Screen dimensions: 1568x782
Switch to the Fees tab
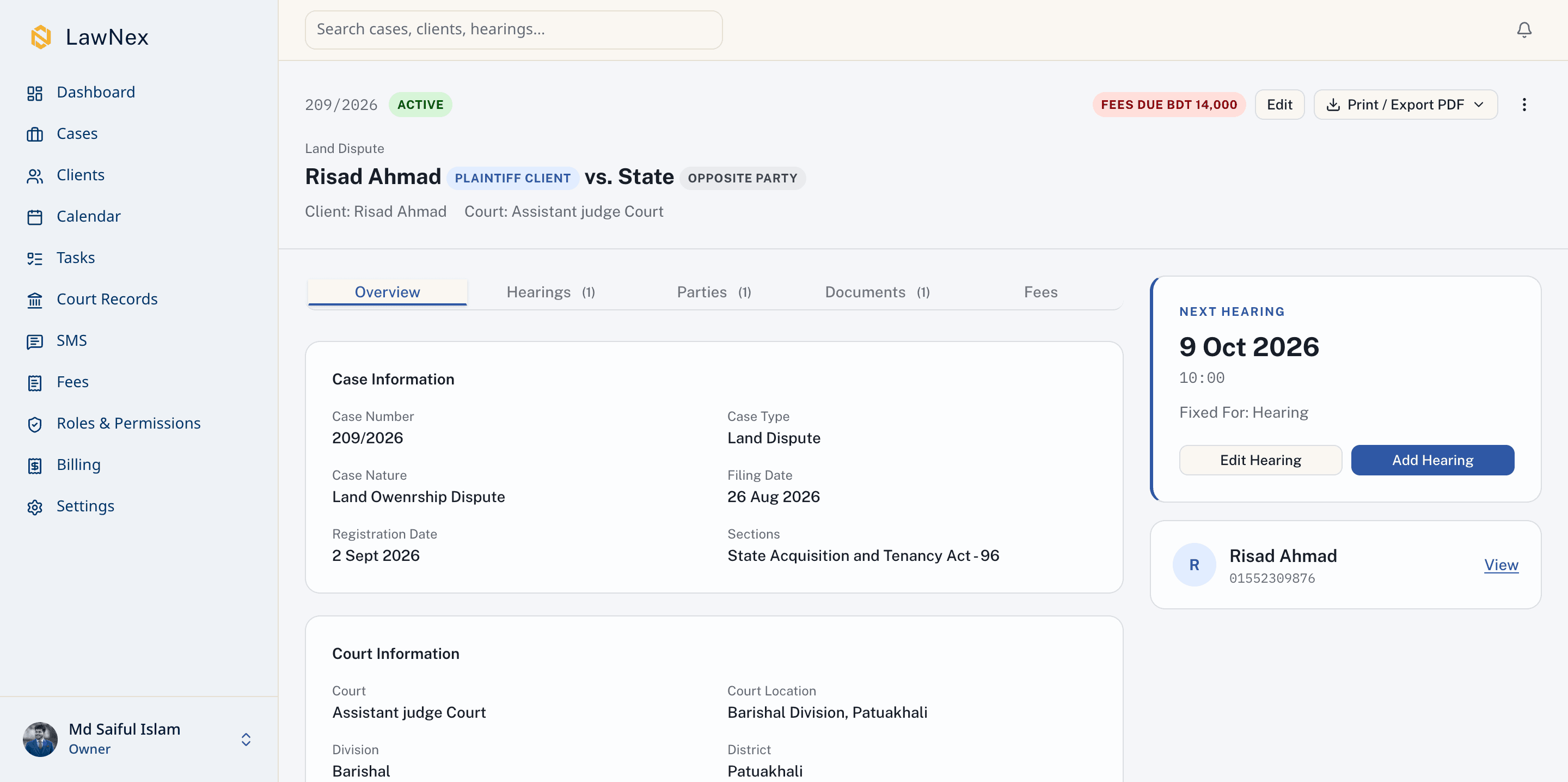click(1040, 292)
